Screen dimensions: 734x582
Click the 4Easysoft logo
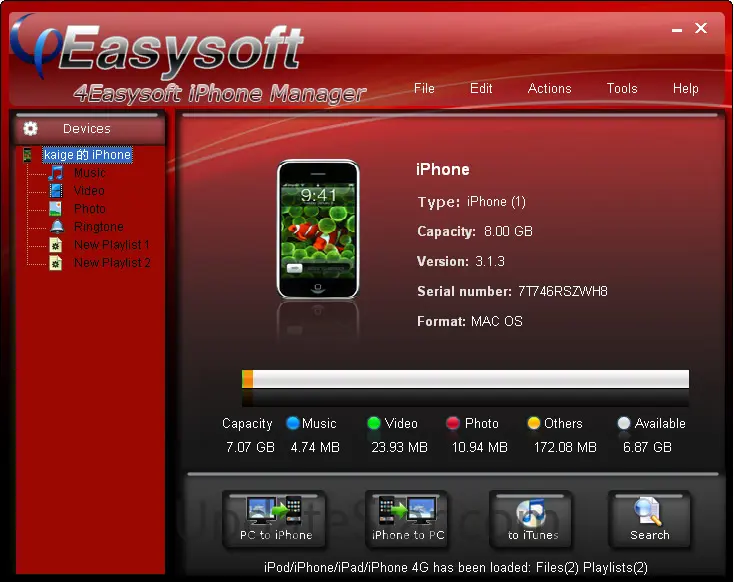tap(157, 47)
